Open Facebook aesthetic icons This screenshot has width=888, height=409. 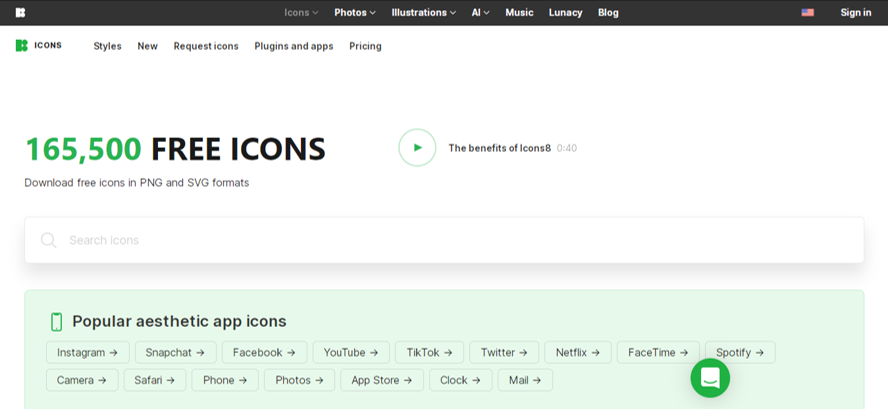coord(264,352)
